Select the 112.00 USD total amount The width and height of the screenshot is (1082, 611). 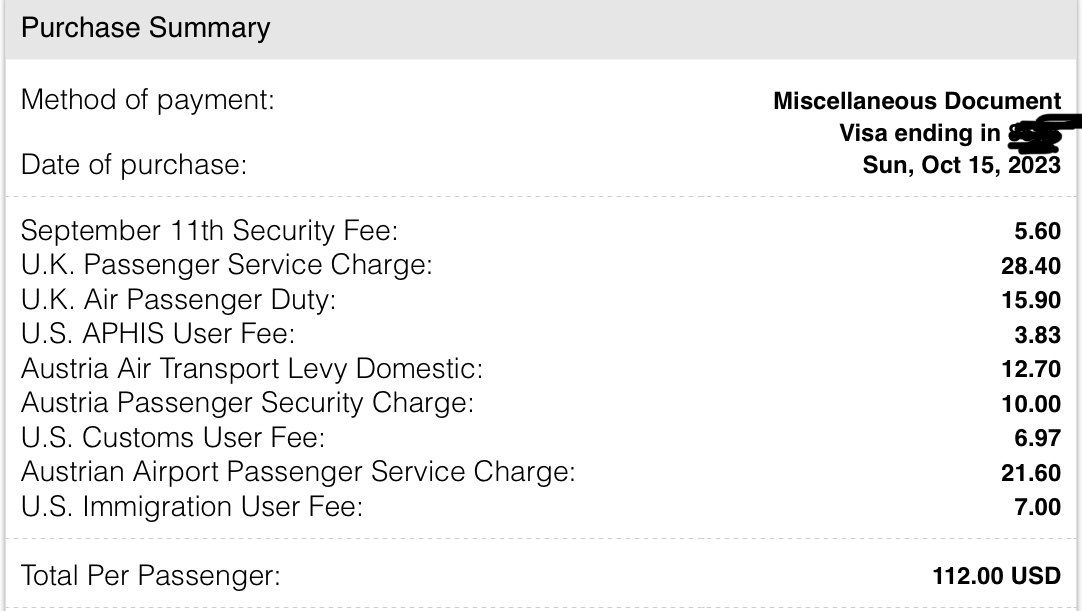(x=996, y=576)
